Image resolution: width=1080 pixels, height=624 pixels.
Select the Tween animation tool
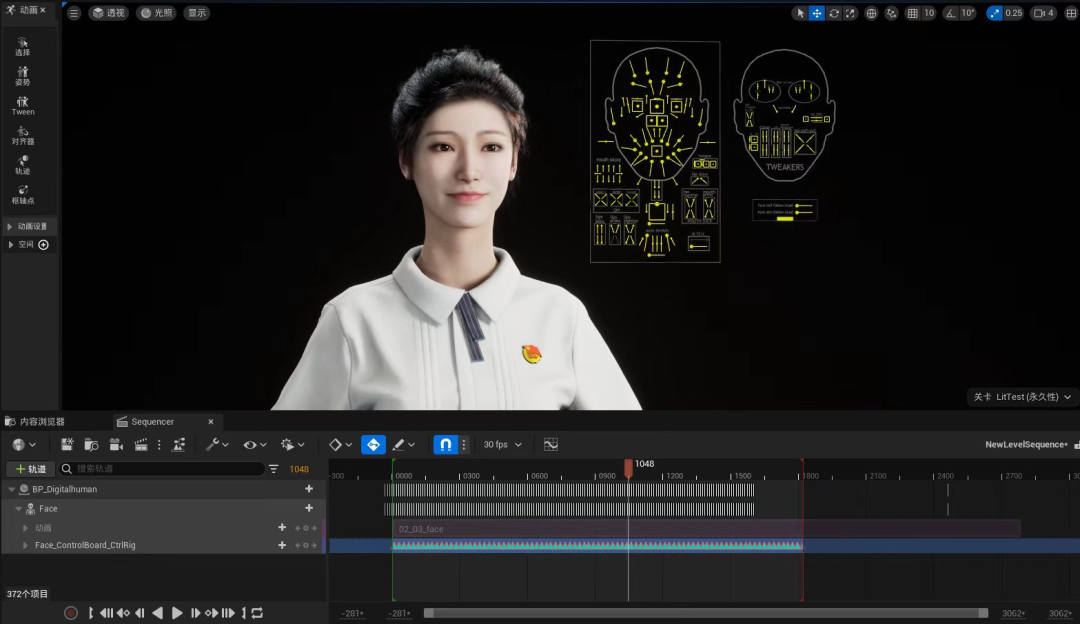pos(23,105)
